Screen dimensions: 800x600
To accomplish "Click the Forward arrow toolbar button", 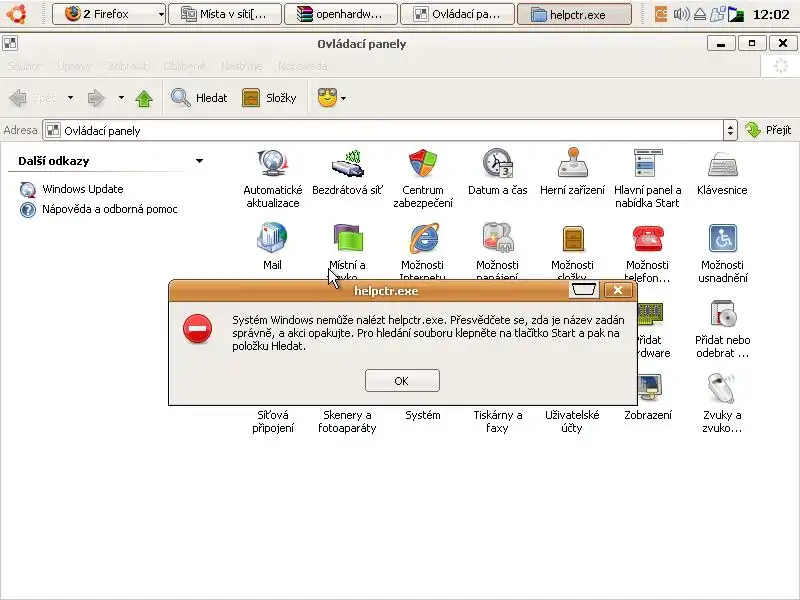I will point(95,97).
